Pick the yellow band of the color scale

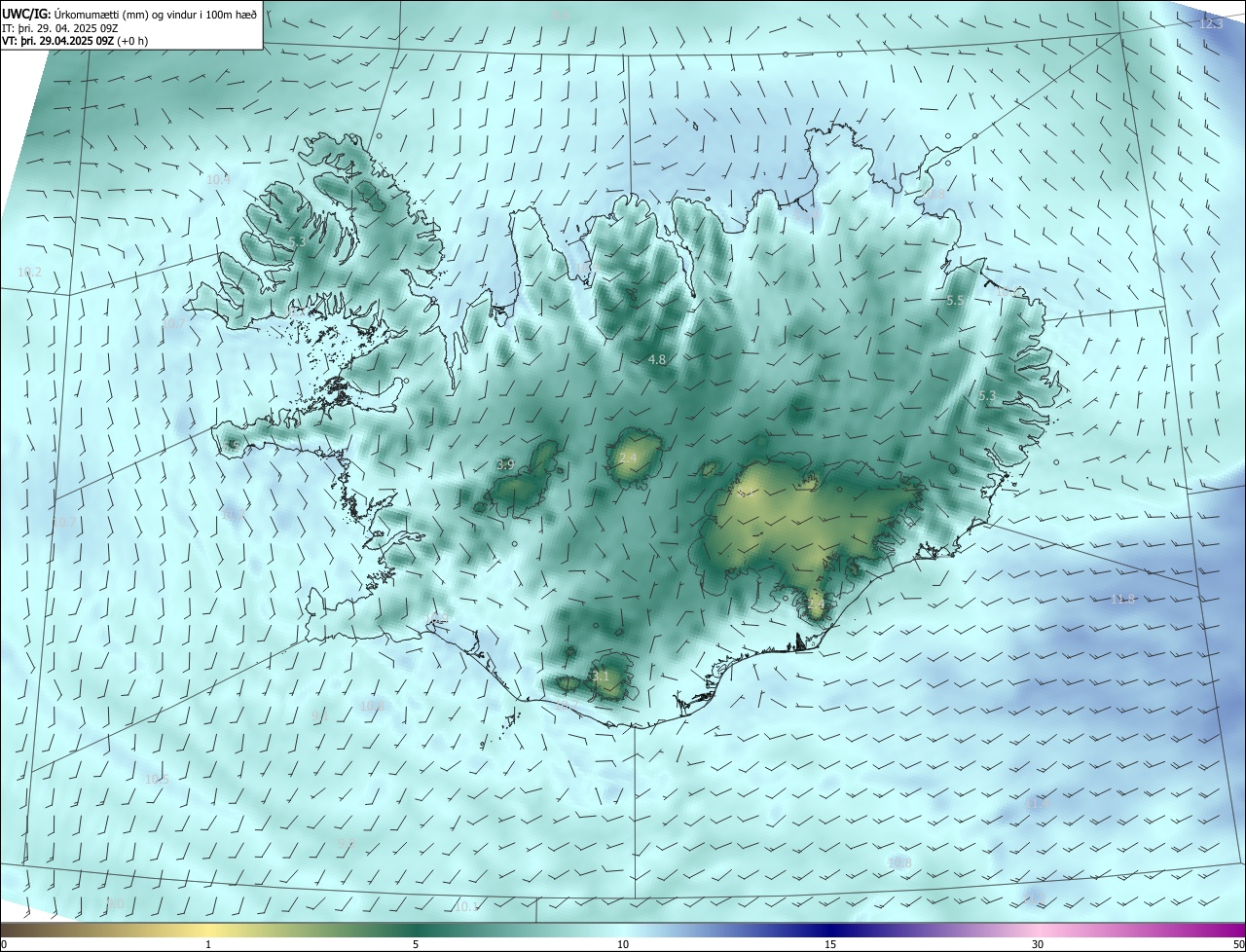tap(208, 930)
